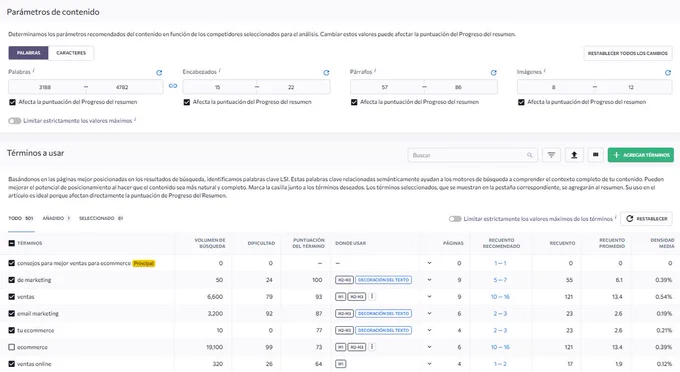This screenshot has width=680, height=372.
Task: Click the yellow Principal badge
Action: (144, 263)
